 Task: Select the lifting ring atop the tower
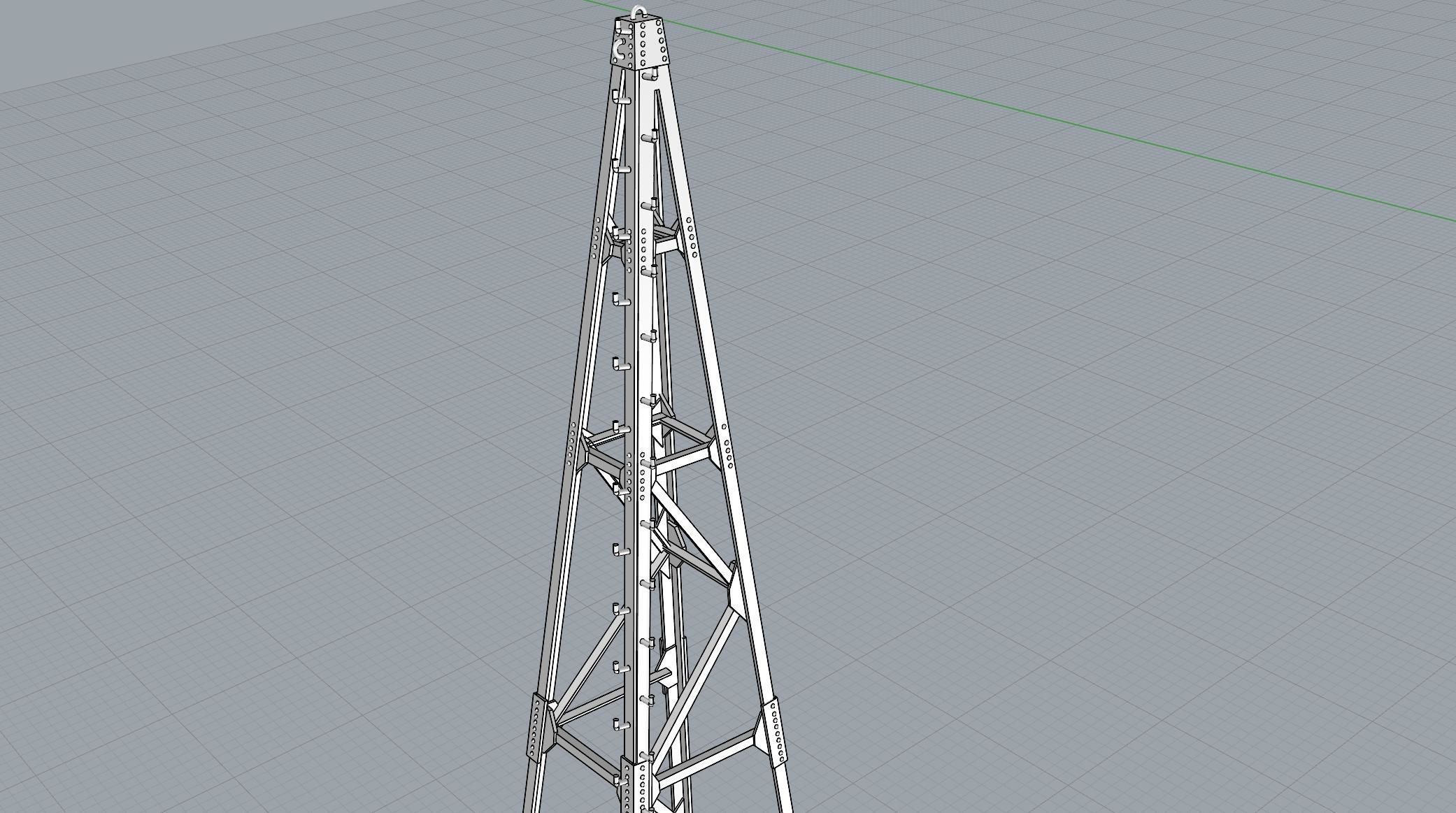point(640,12)
